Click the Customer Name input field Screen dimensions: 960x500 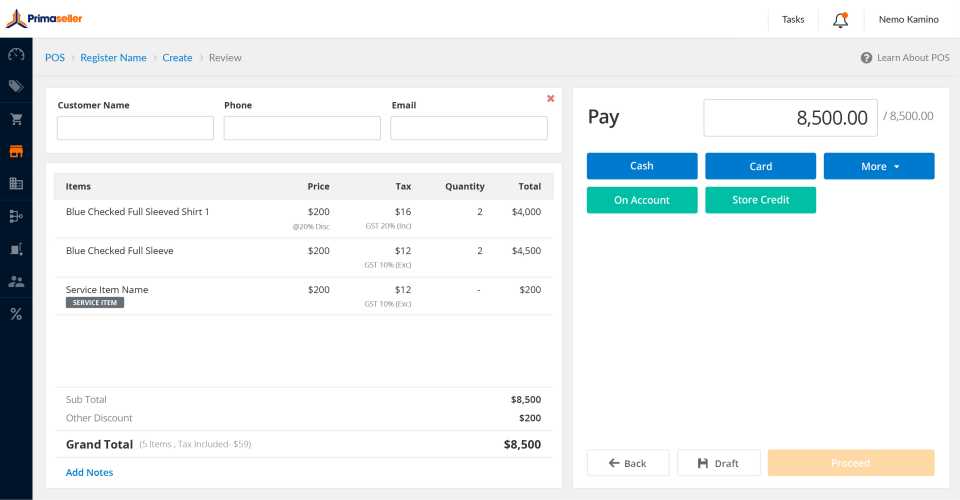tap(135, 128)
